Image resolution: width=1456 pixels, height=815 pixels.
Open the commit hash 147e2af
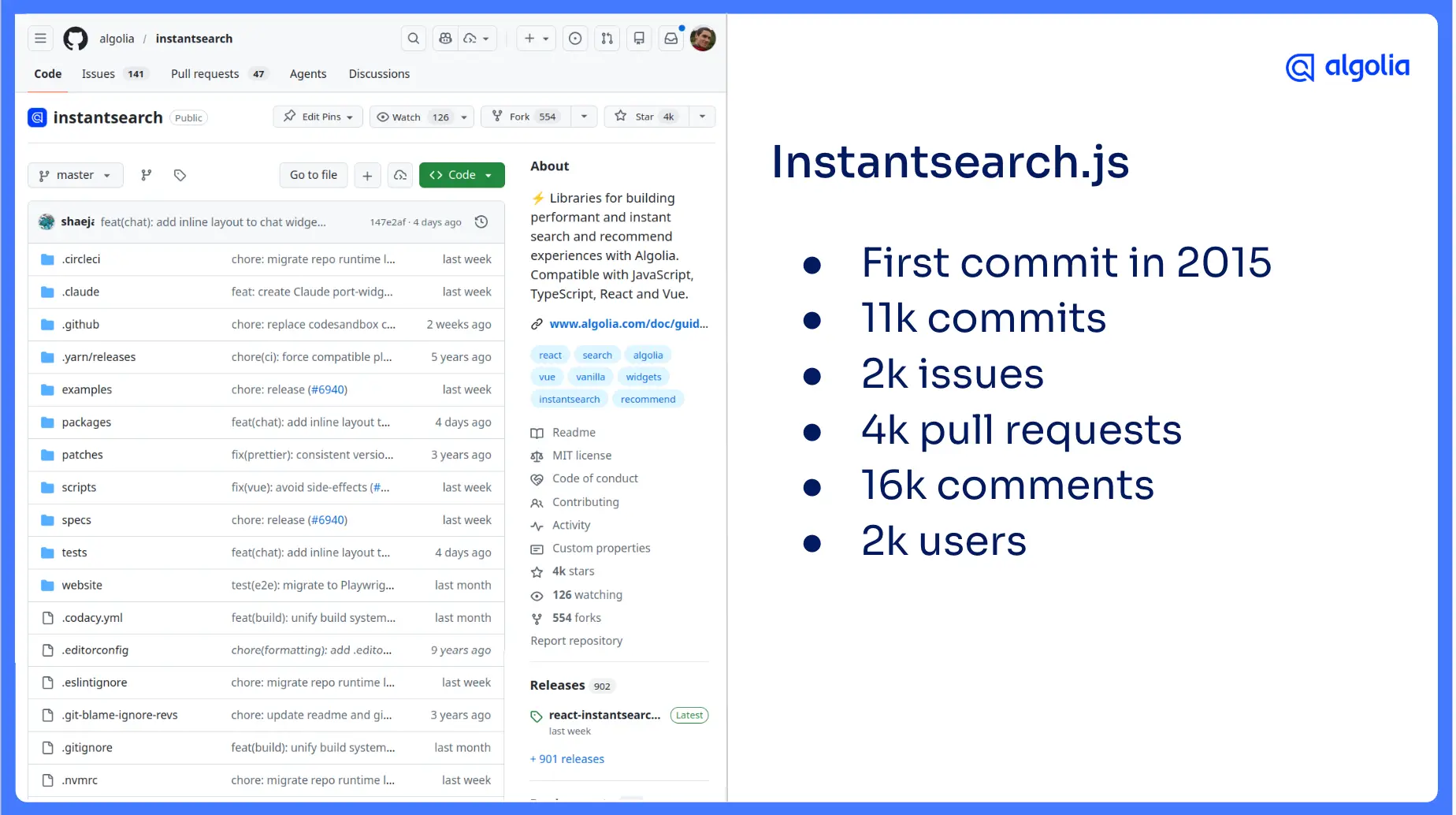[388, 222]
